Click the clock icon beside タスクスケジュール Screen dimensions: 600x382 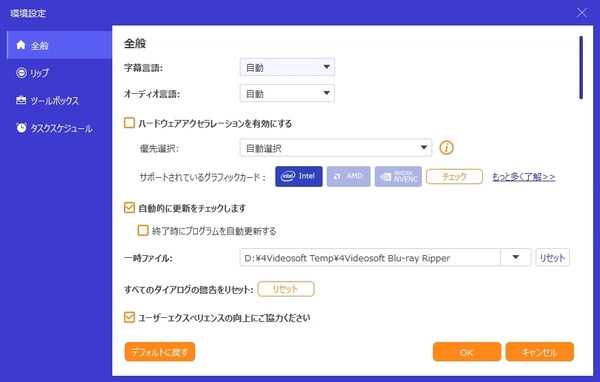(21, 128)
